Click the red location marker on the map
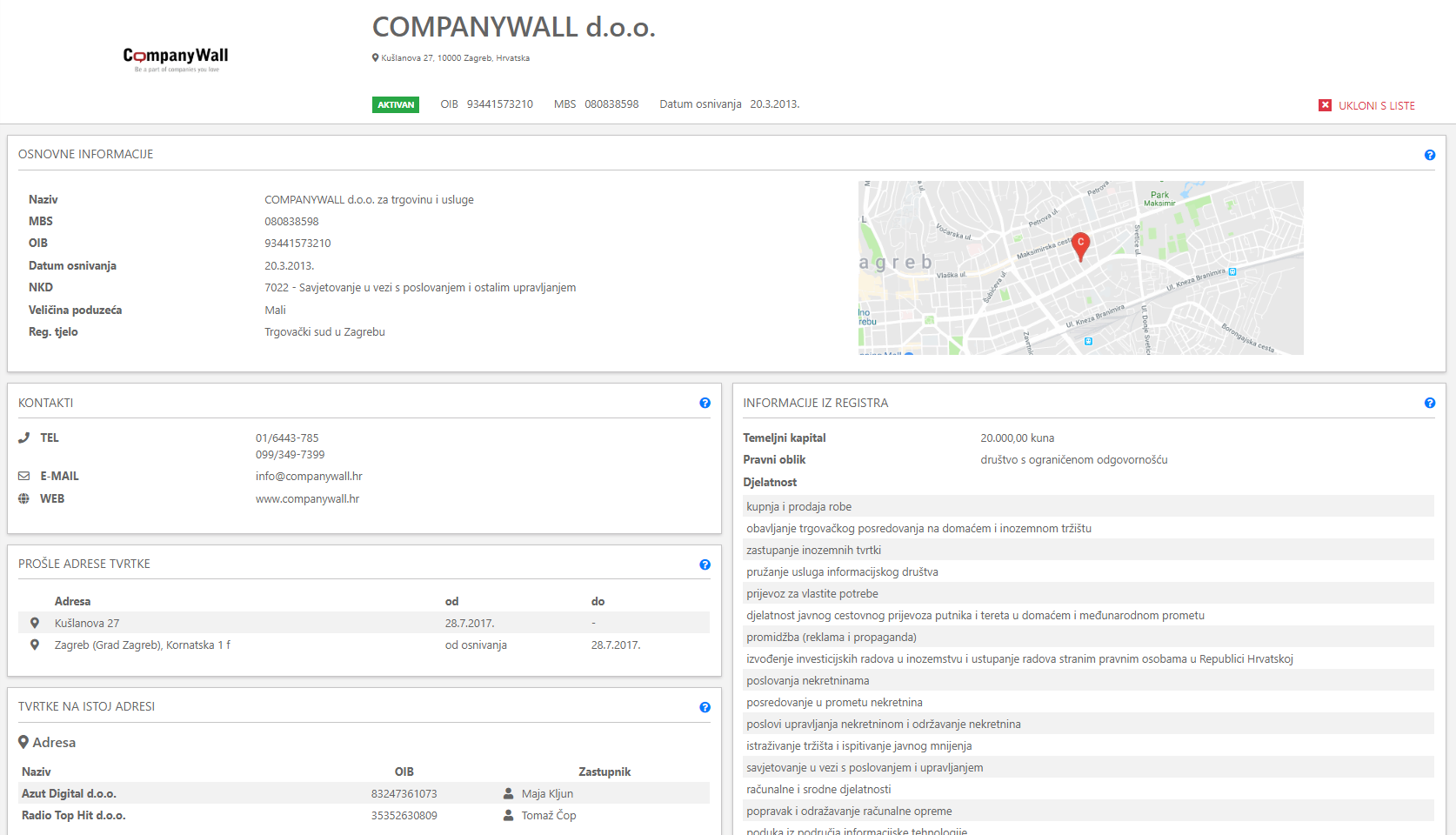Screen dimensions: 1456x835 1080,246
